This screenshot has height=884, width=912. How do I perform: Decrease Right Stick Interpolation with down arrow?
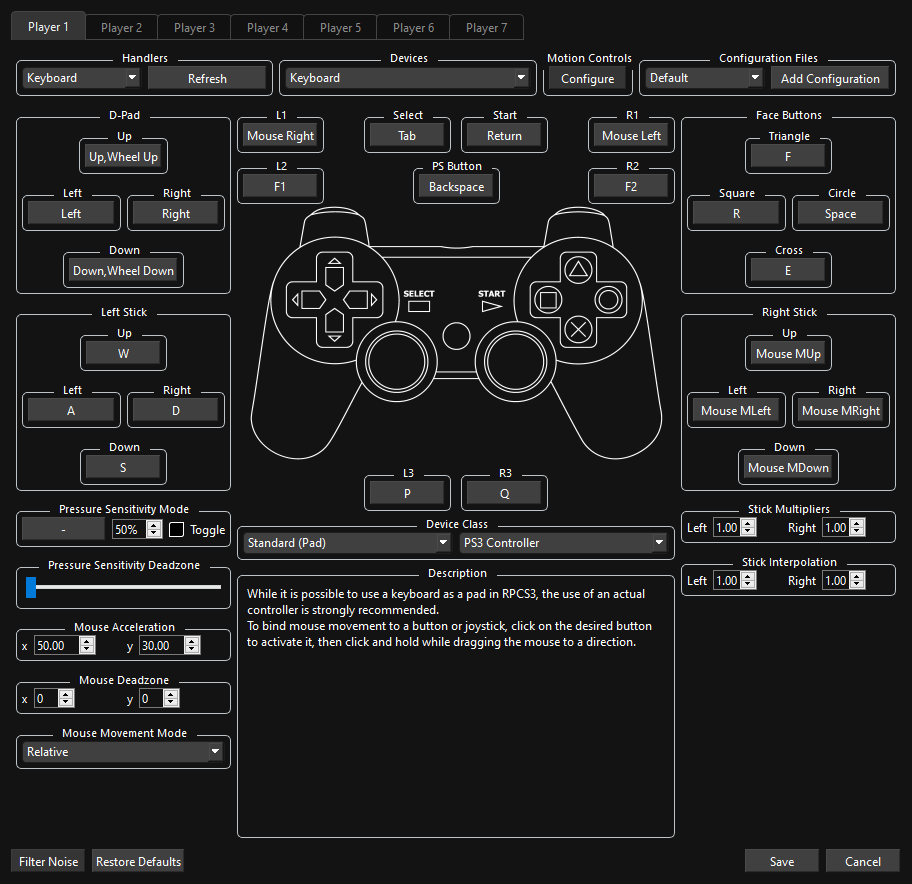coord(857,584)
